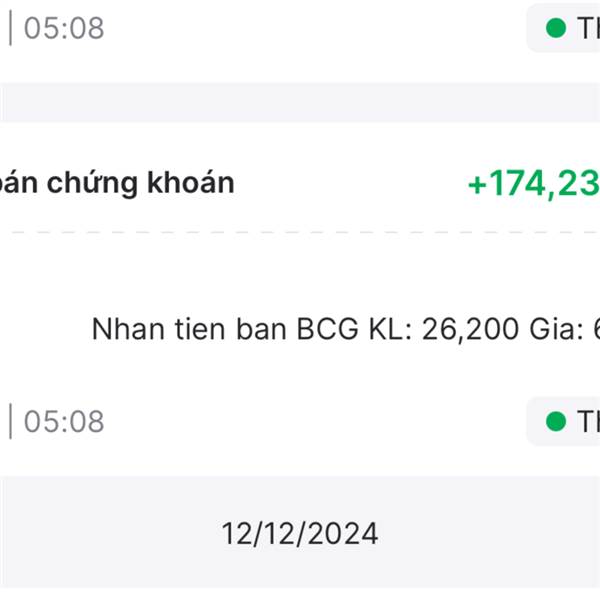Click the top 05:08 timestamp
This screenshot has height=600, width=600.
64,28
